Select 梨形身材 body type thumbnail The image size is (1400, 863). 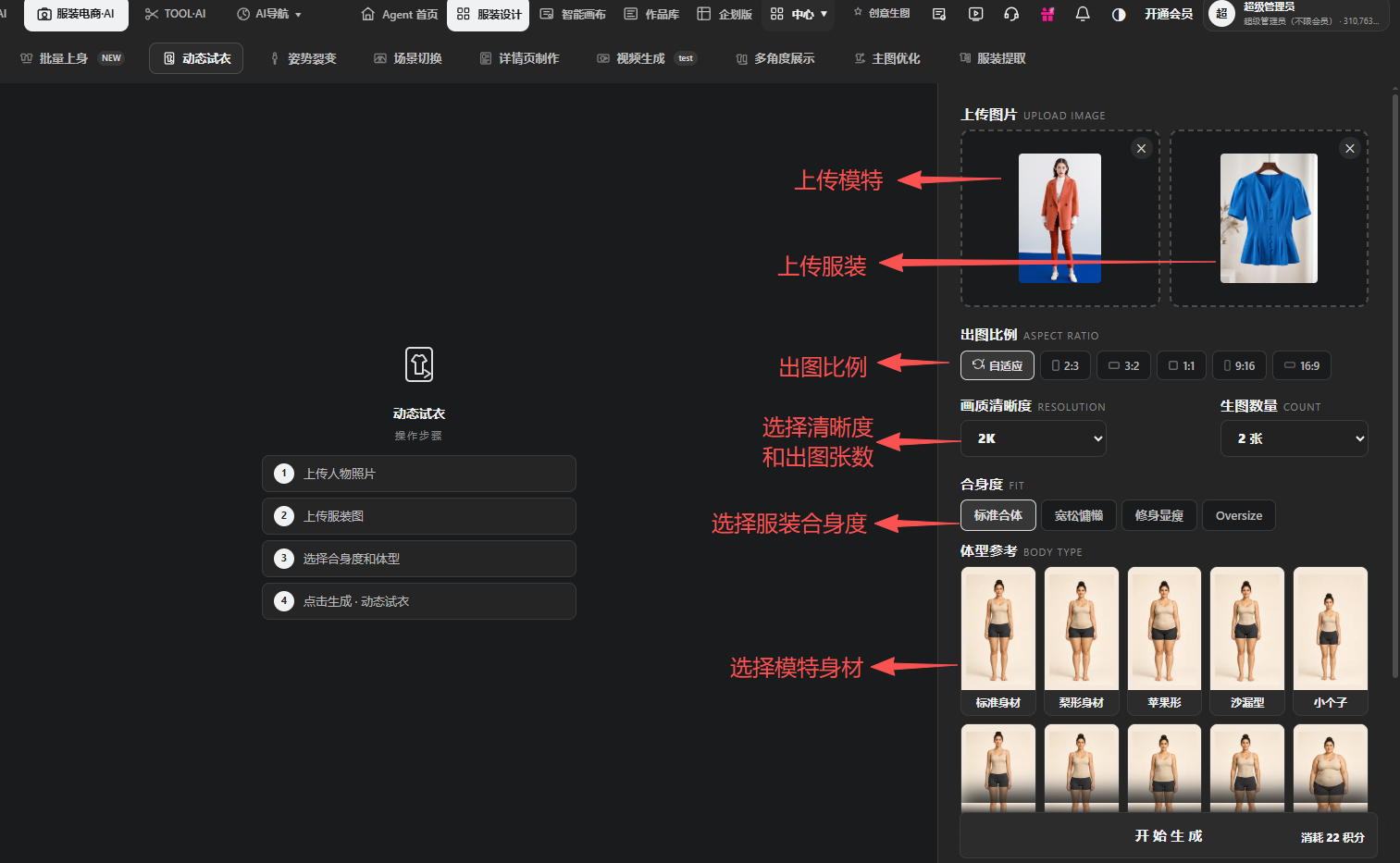[1082, 641]
